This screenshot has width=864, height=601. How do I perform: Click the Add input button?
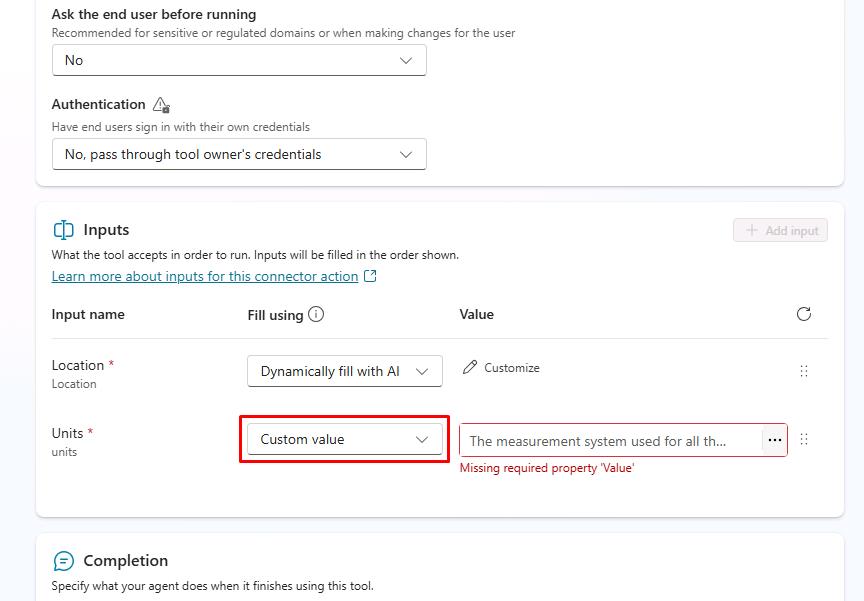coord(780,230)
